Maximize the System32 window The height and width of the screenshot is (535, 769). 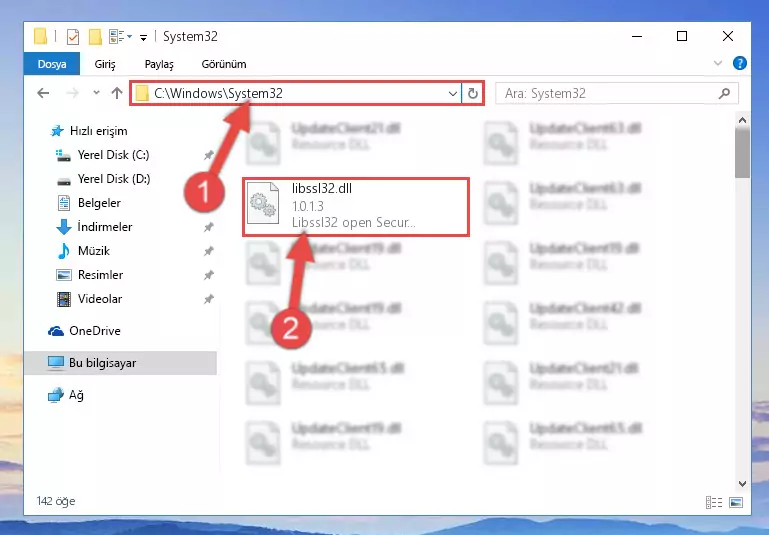682,37
